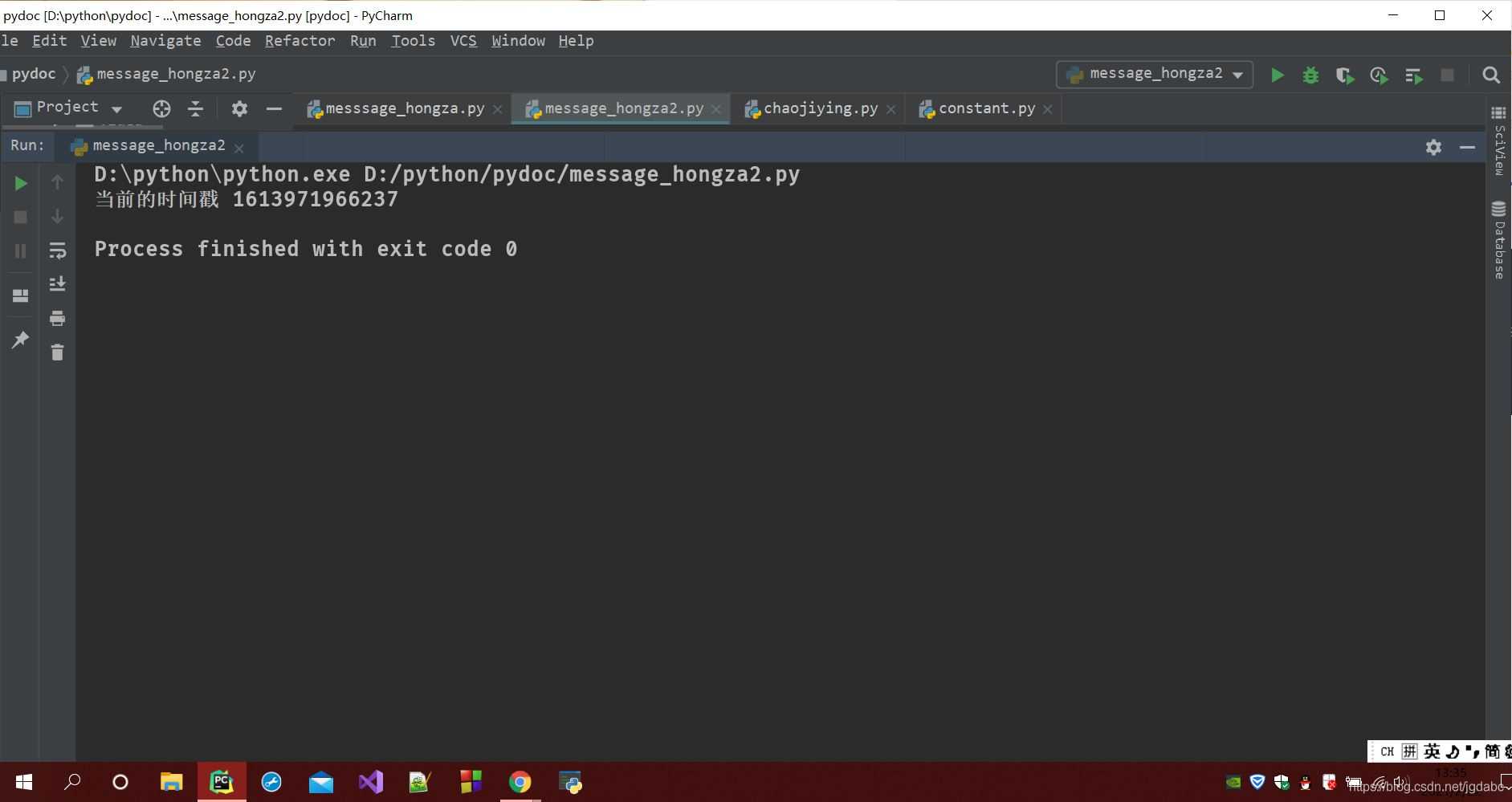Close the constant.py editor tab
The image size is (1512, 802).
tap(1047, 108)
